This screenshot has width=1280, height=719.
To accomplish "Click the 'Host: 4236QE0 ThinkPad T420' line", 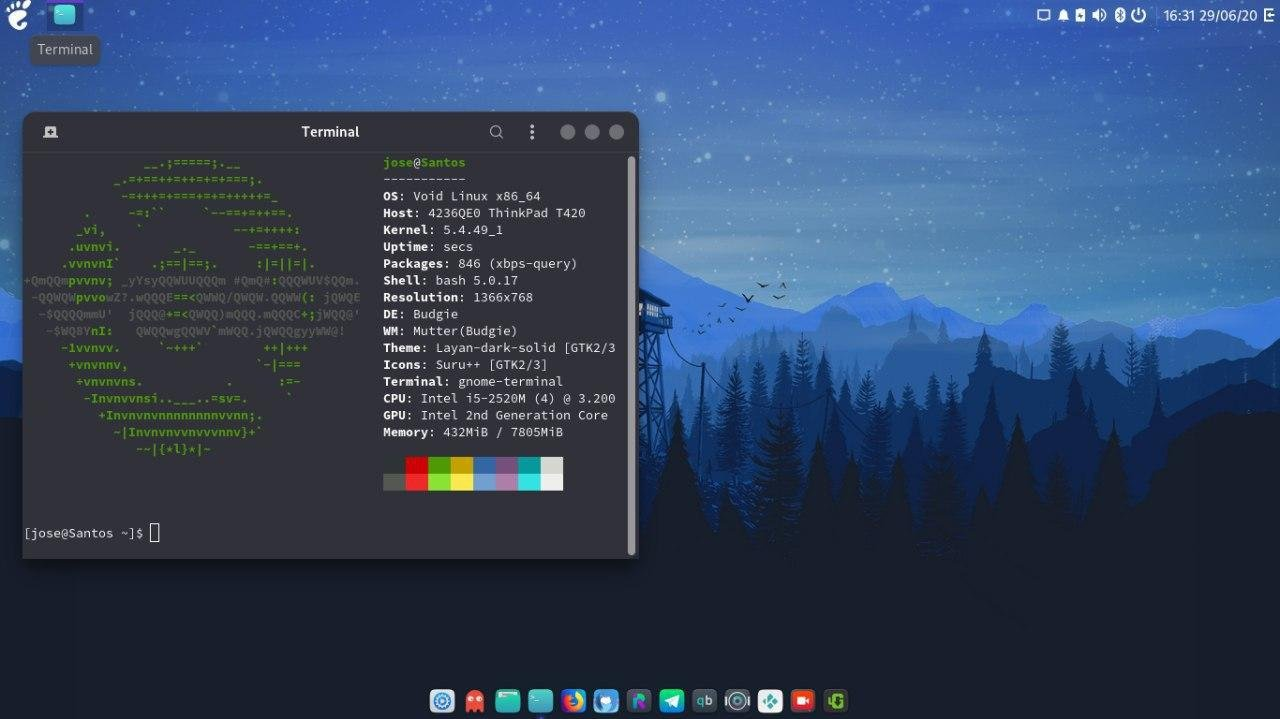I will (x=484, y=214).
